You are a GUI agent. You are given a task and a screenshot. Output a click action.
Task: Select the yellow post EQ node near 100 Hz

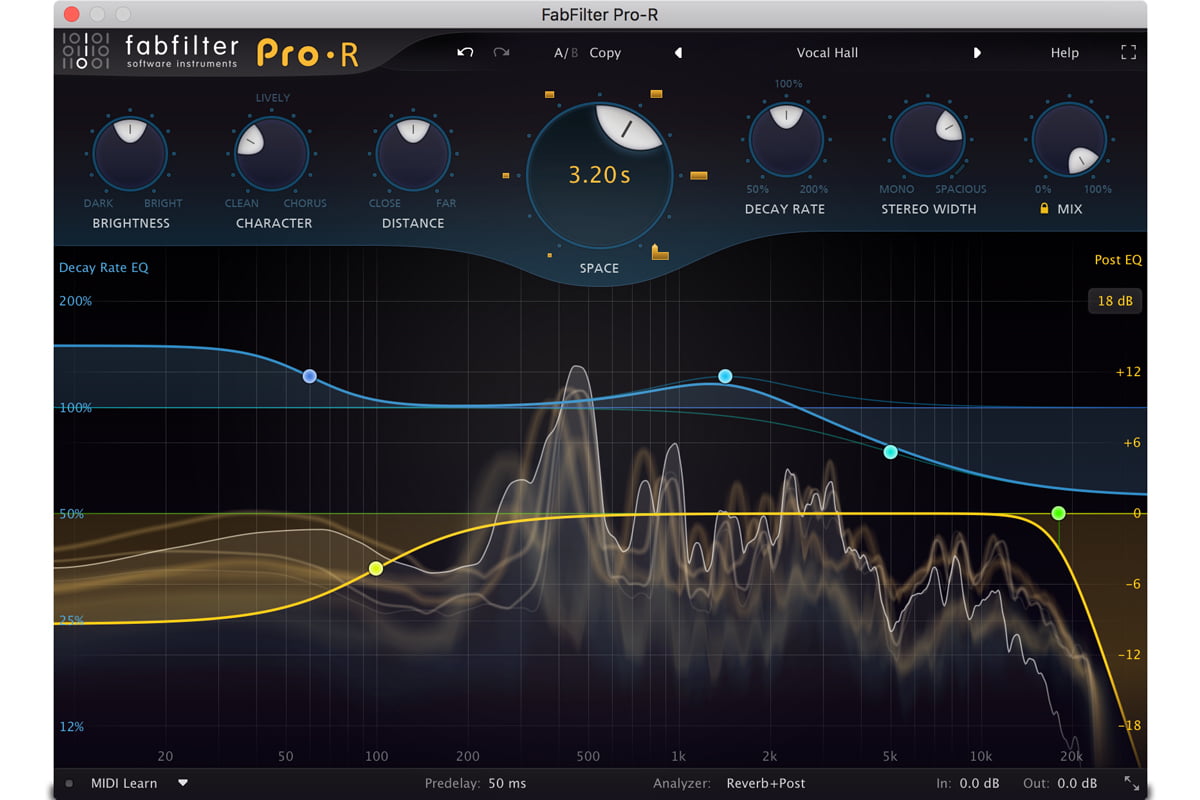point(376,568)
